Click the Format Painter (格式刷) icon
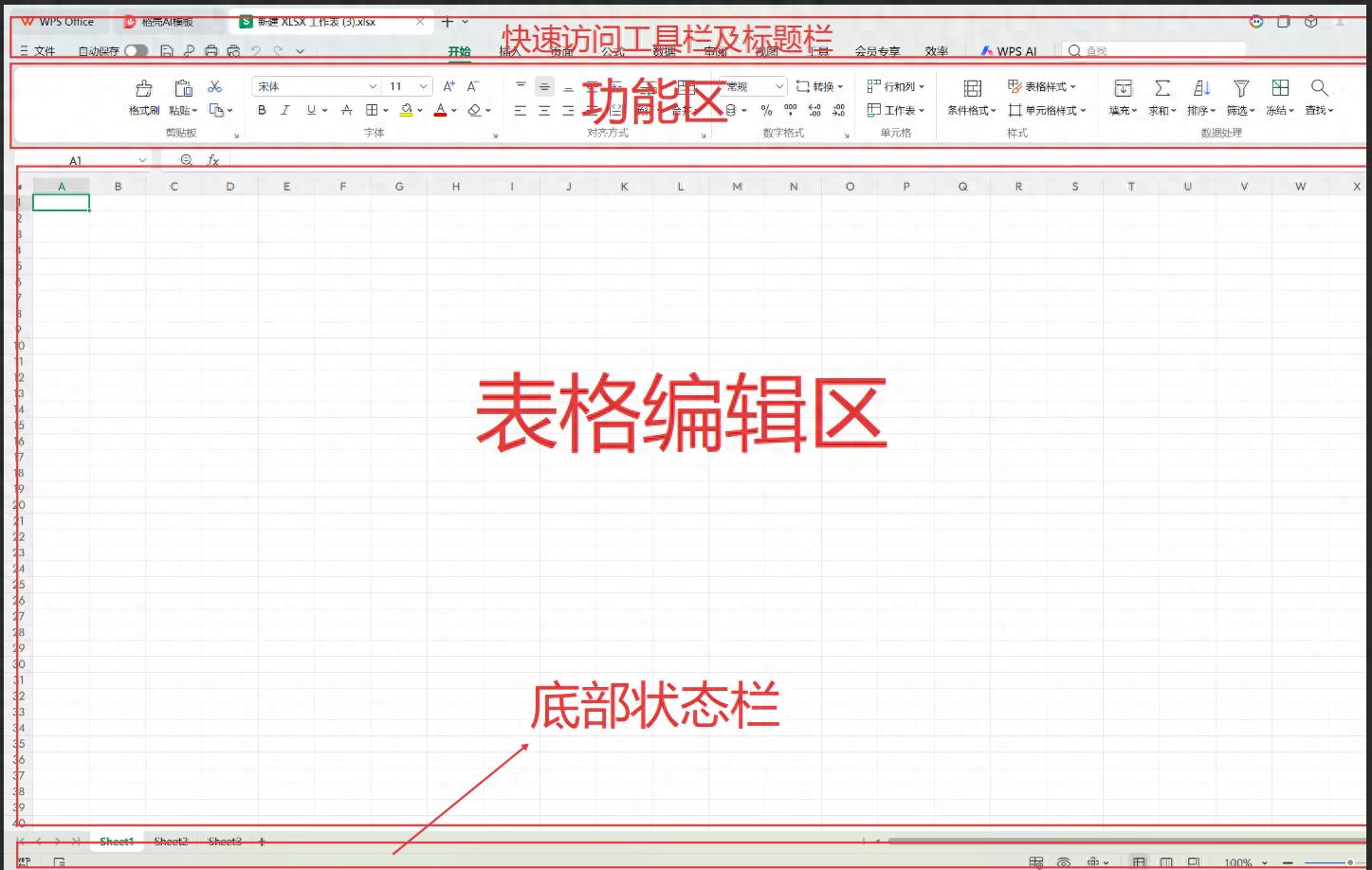This screenshot has width=1372, height=870. pos(144,88)
